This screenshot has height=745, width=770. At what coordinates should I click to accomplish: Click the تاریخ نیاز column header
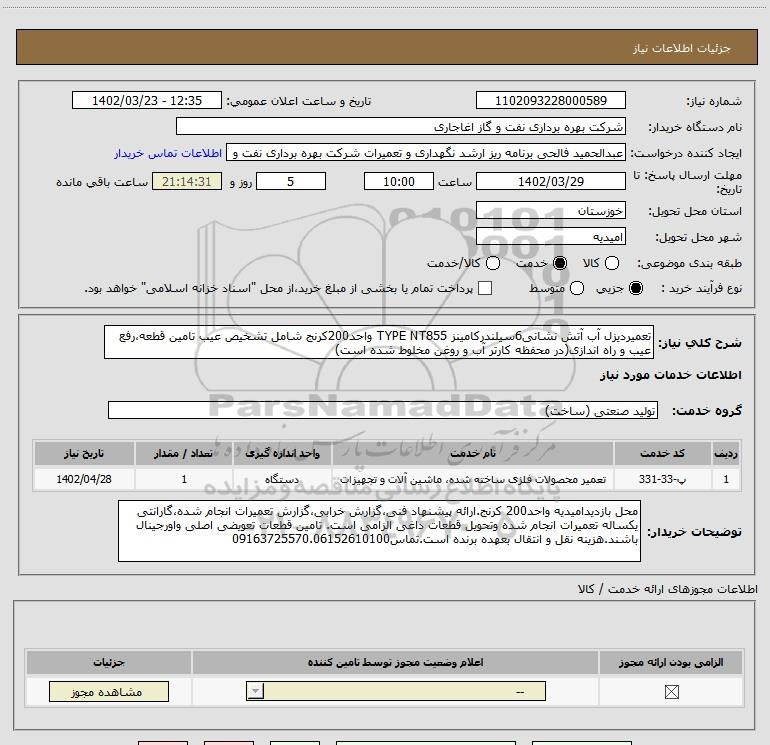point(84,453)
